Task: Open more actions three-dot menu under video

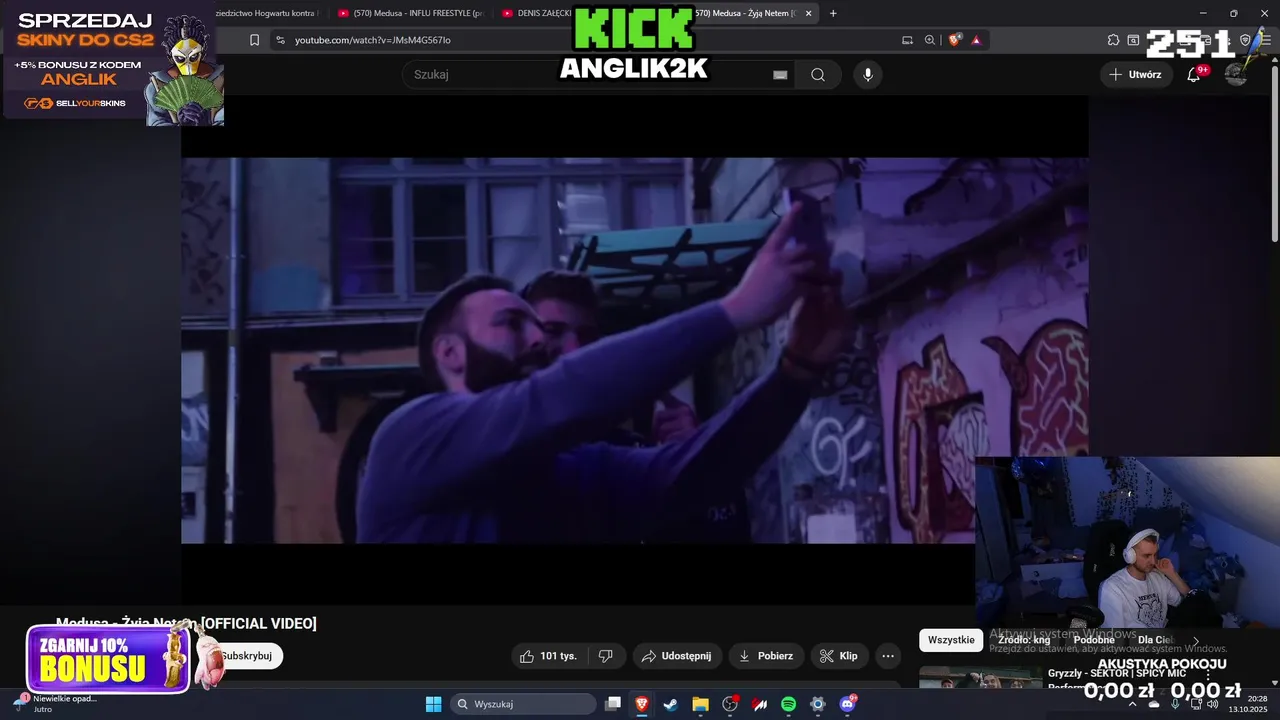Action: pos(887,656)
